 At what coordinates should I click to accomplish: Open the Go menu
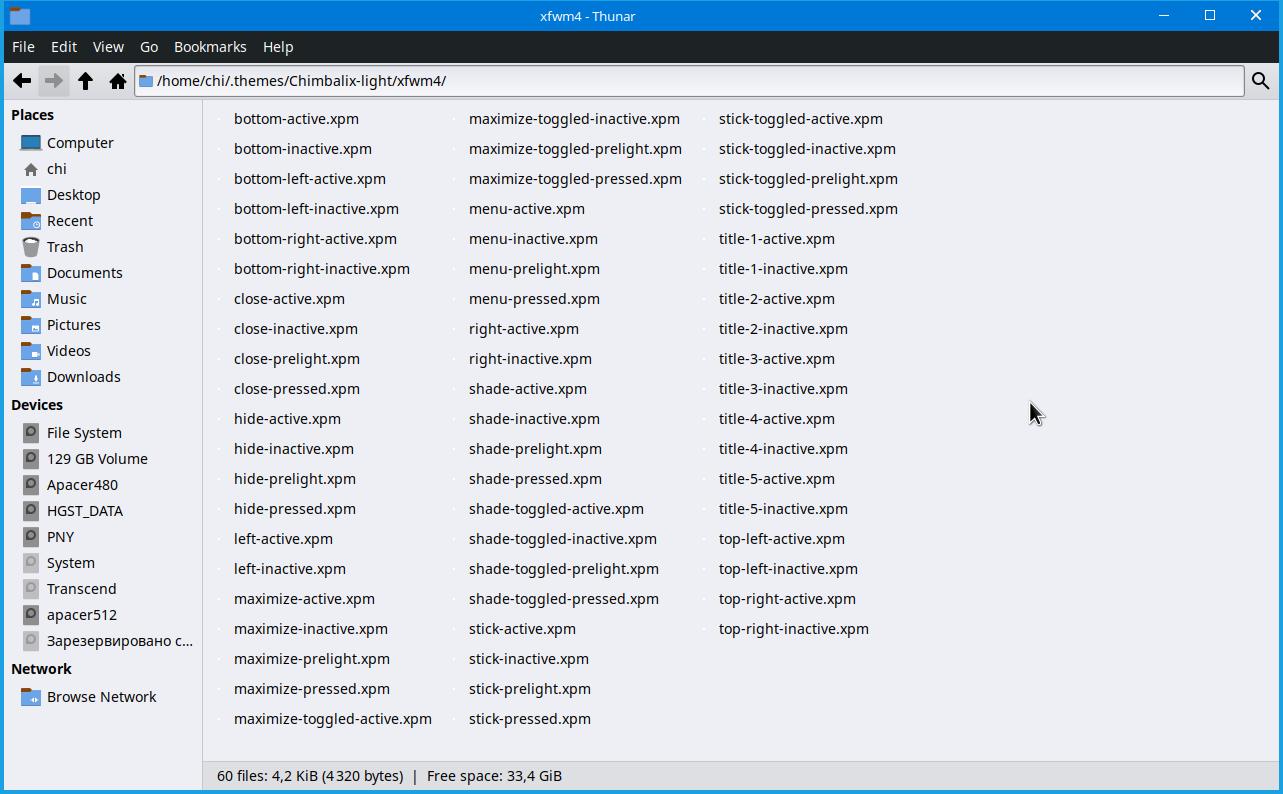pyautogui.click(x=149, y=47)
